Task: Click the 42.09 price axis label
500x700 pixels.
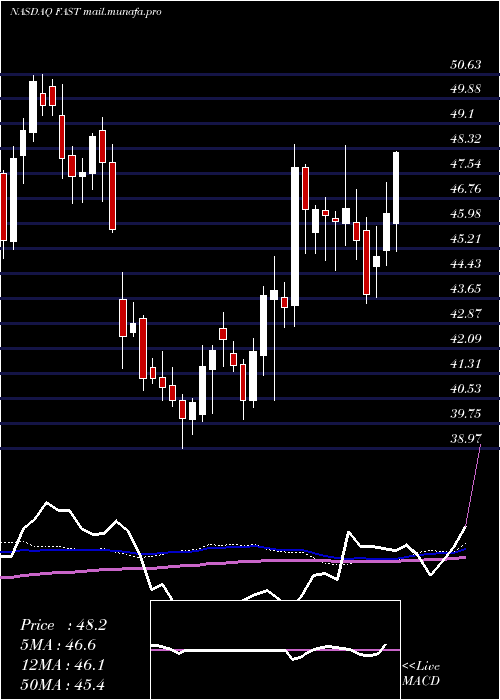Action: (466, 340)
